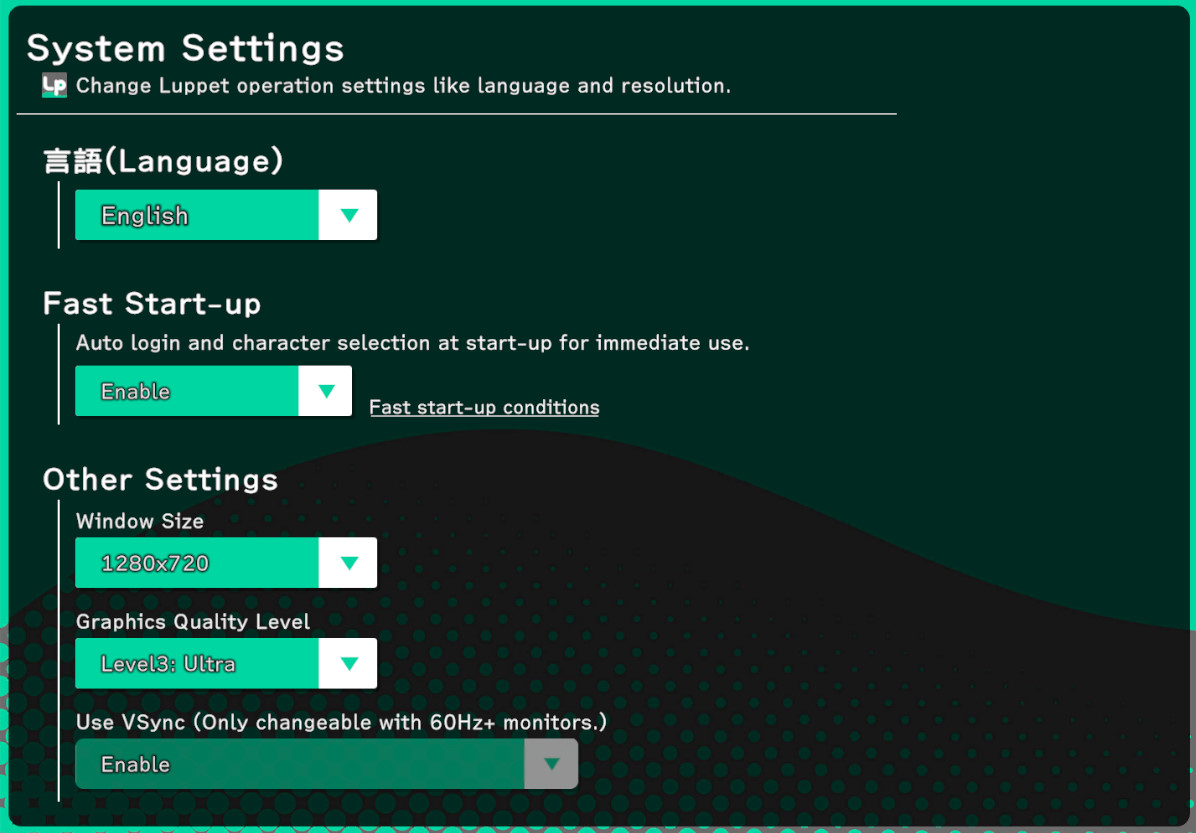
Task: Click the 言語(Language) section heading
Action: pos(163,161)
